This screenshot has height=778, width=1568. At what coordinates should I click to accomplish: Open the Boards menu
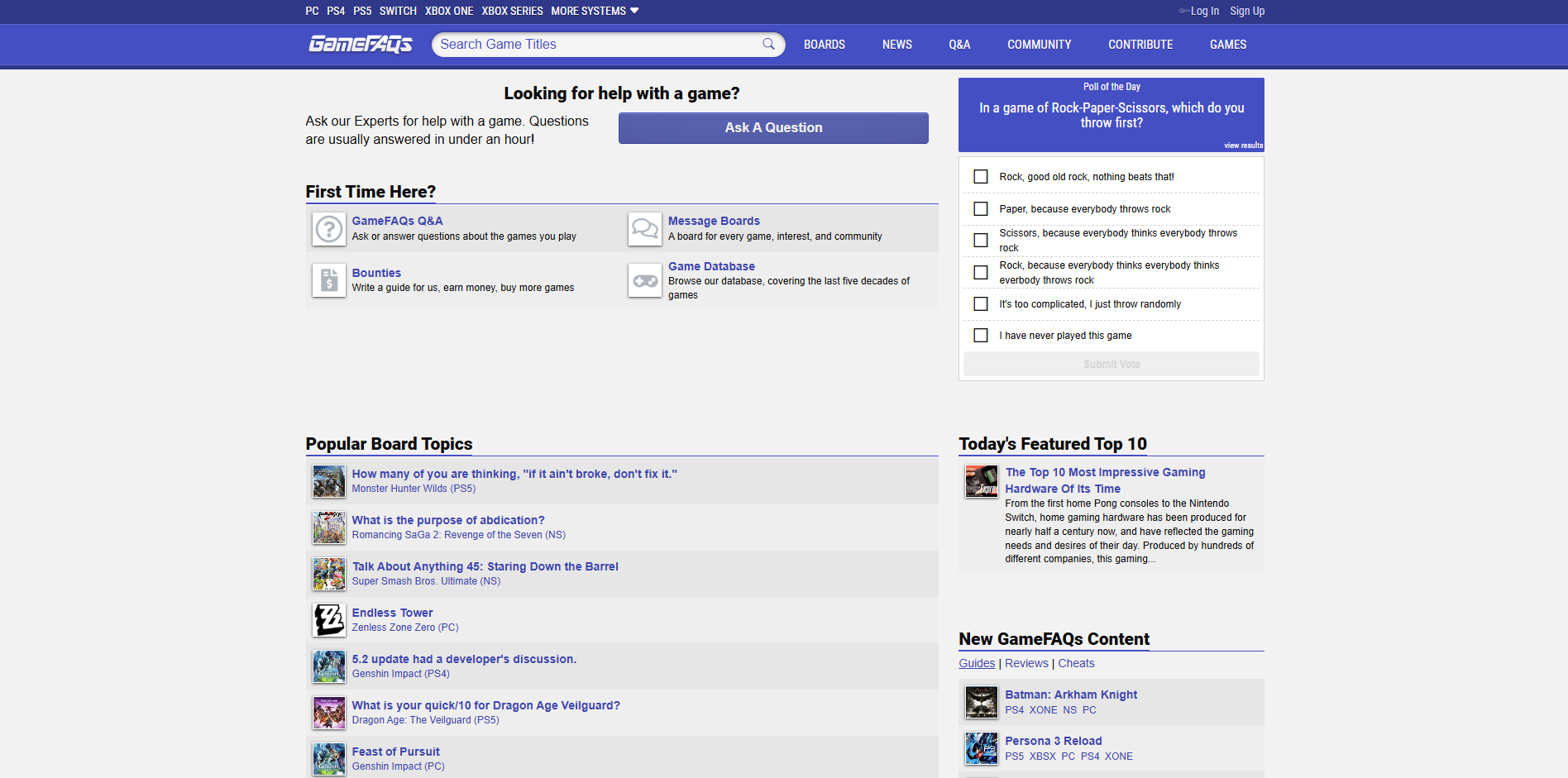(x=825, y=45)
